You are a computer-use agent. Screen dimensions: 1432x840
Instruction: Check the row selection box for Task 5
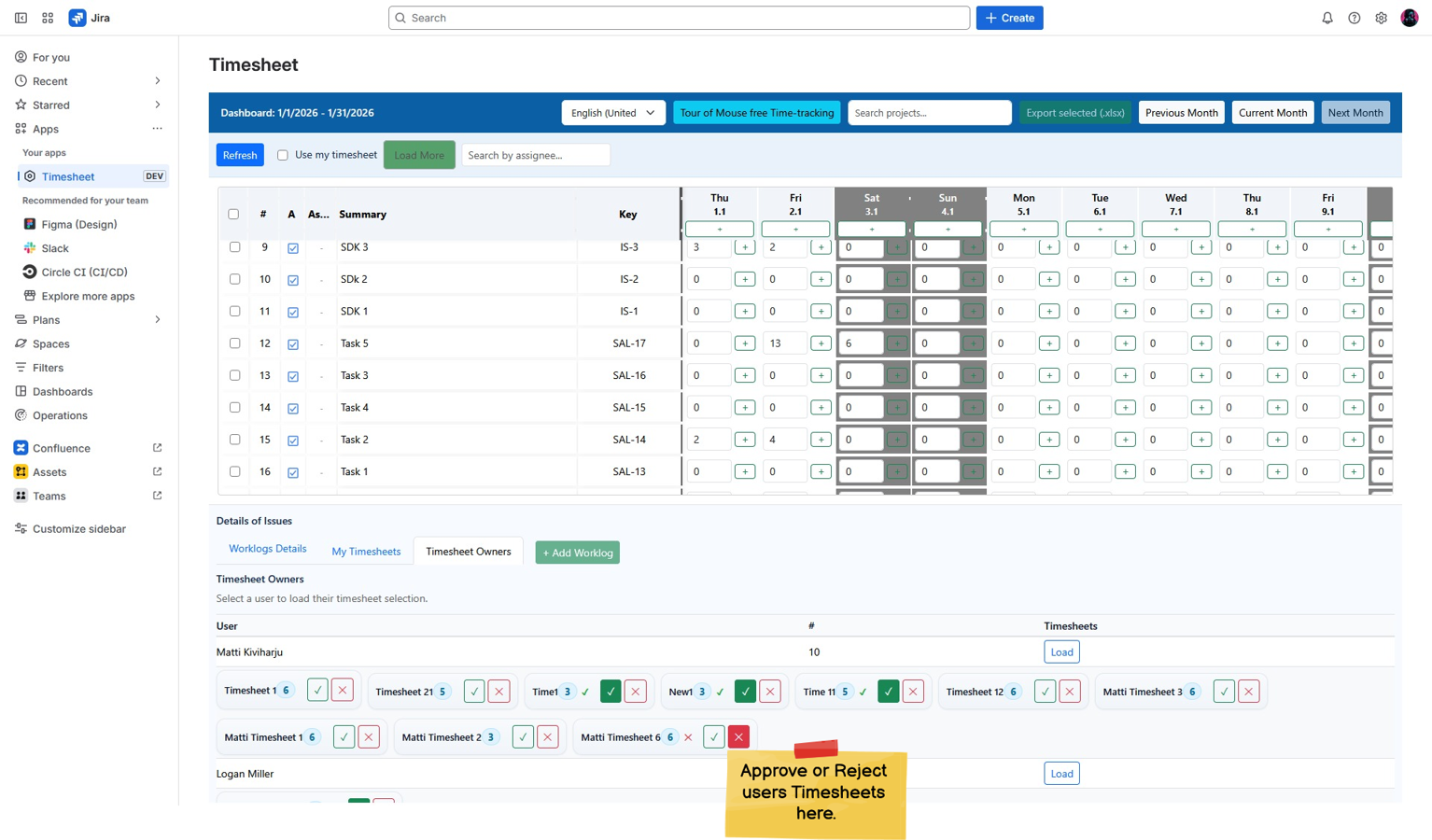click(234, 343)
